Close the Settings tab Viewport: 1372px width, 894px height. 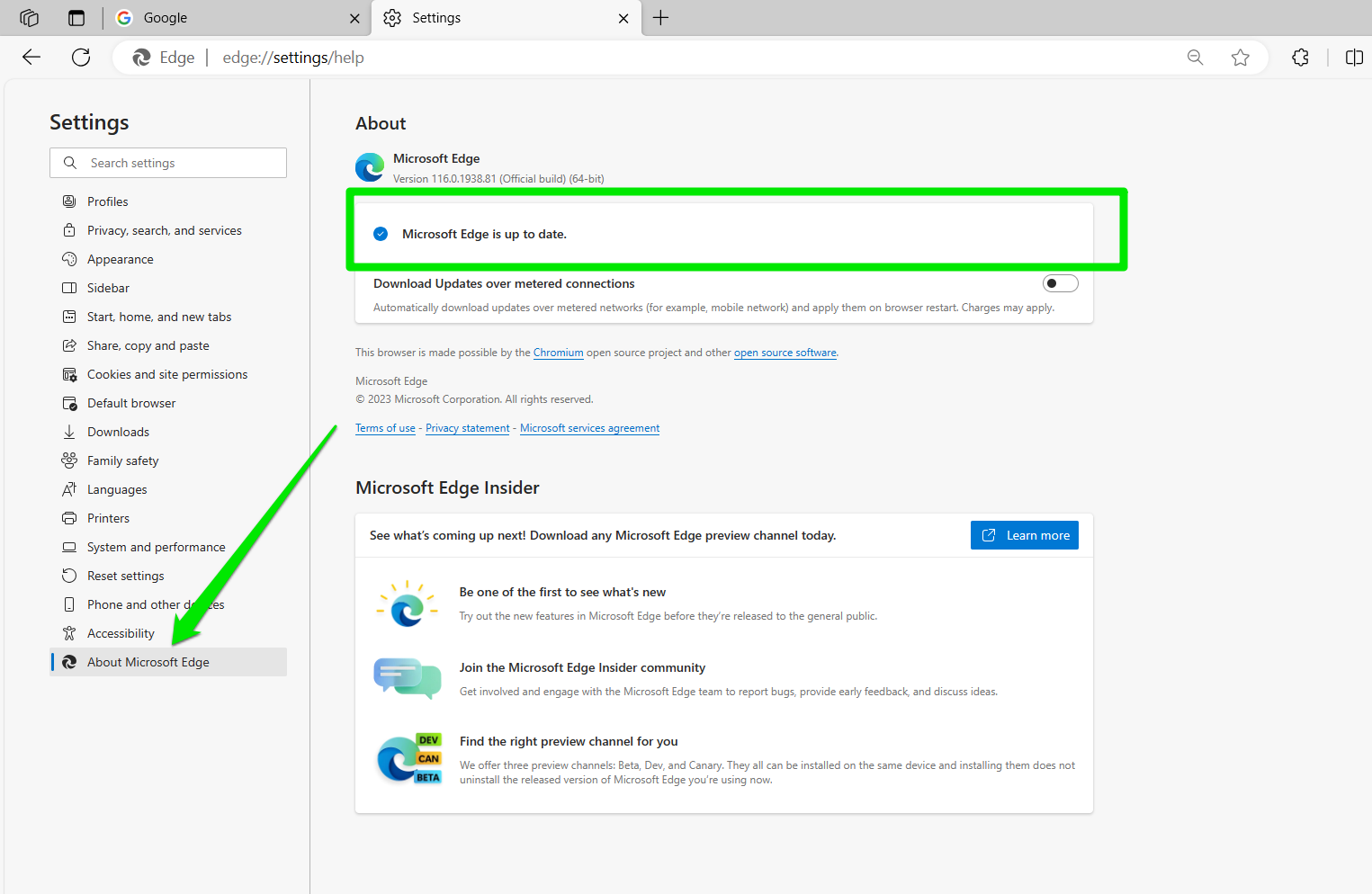coord(623,18)
